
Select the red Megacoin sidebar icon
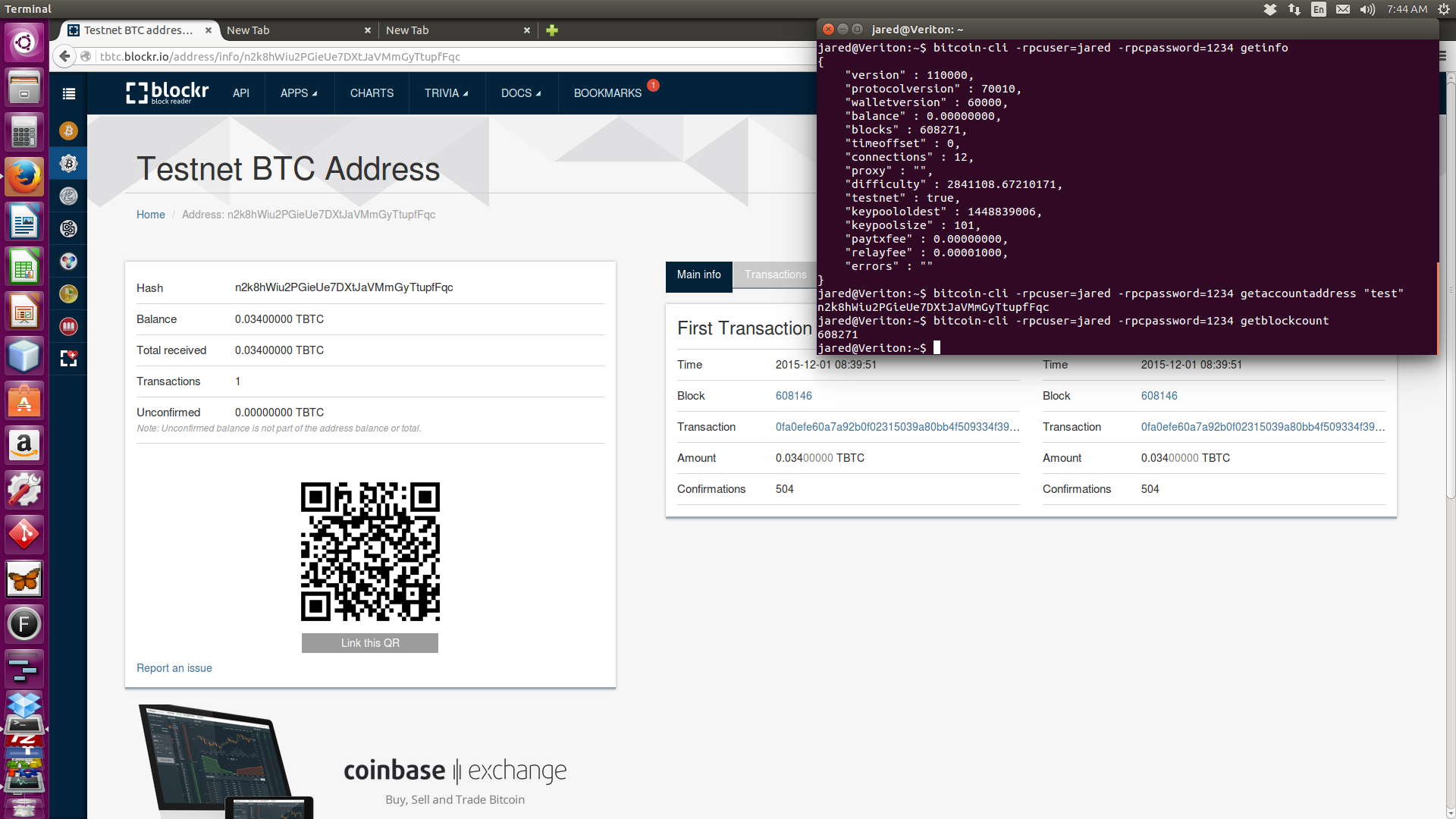coord(68,326)
